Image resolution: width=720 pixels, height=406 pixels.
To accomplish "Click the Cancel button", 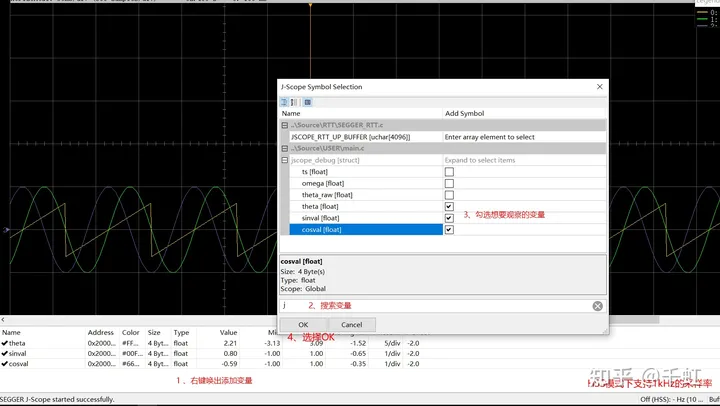I will click(352, 325).
